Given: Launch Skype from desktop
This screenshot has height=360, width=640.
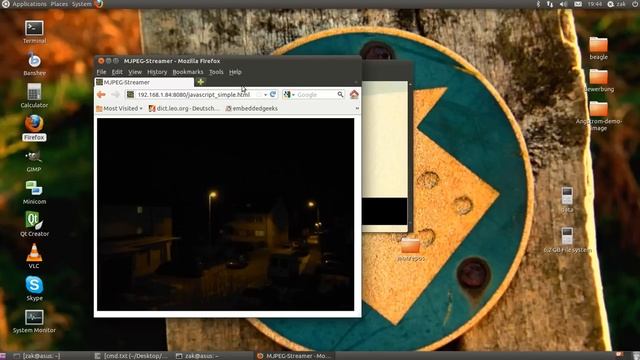Looking at the screenshot, I should pyautogui.click(x=34, y=285).
